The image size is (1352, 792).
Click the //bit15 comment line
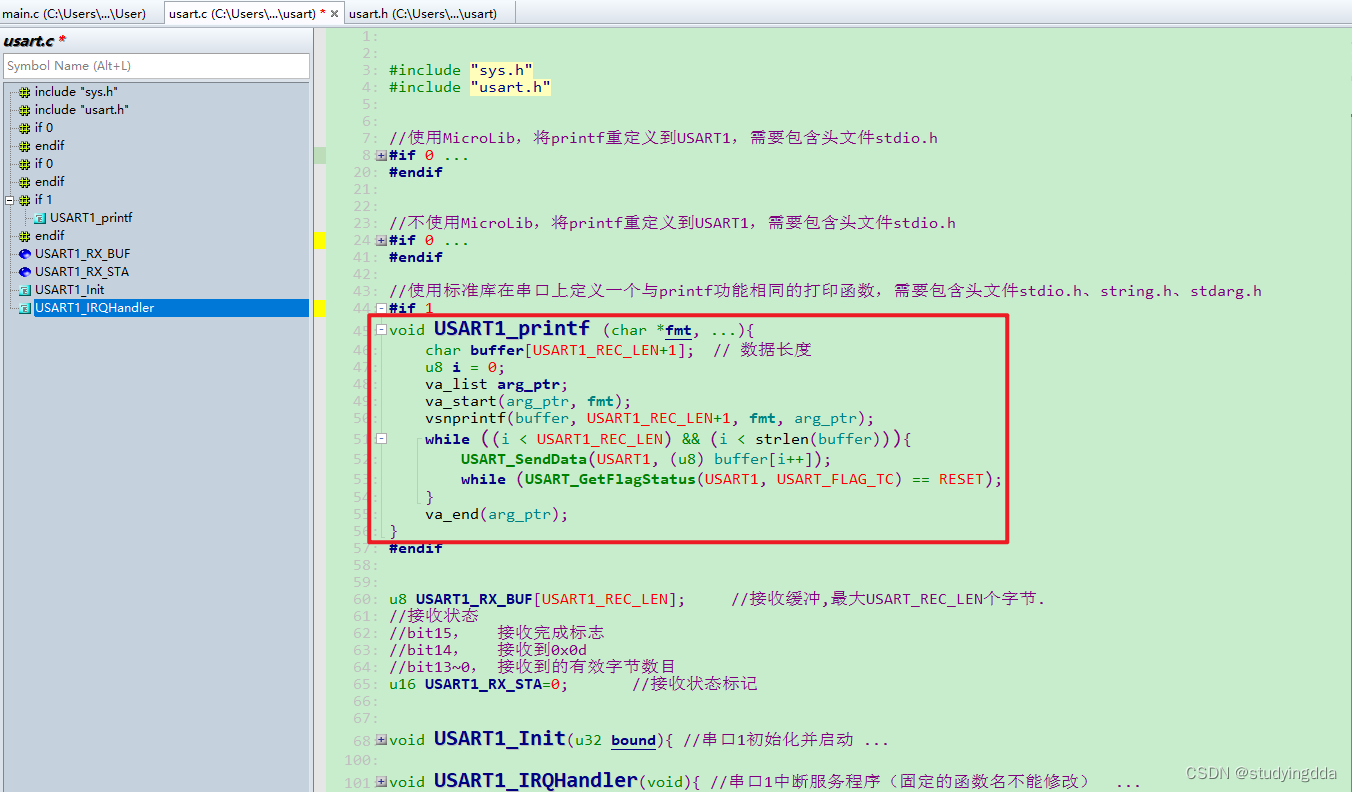click(496, 633)
